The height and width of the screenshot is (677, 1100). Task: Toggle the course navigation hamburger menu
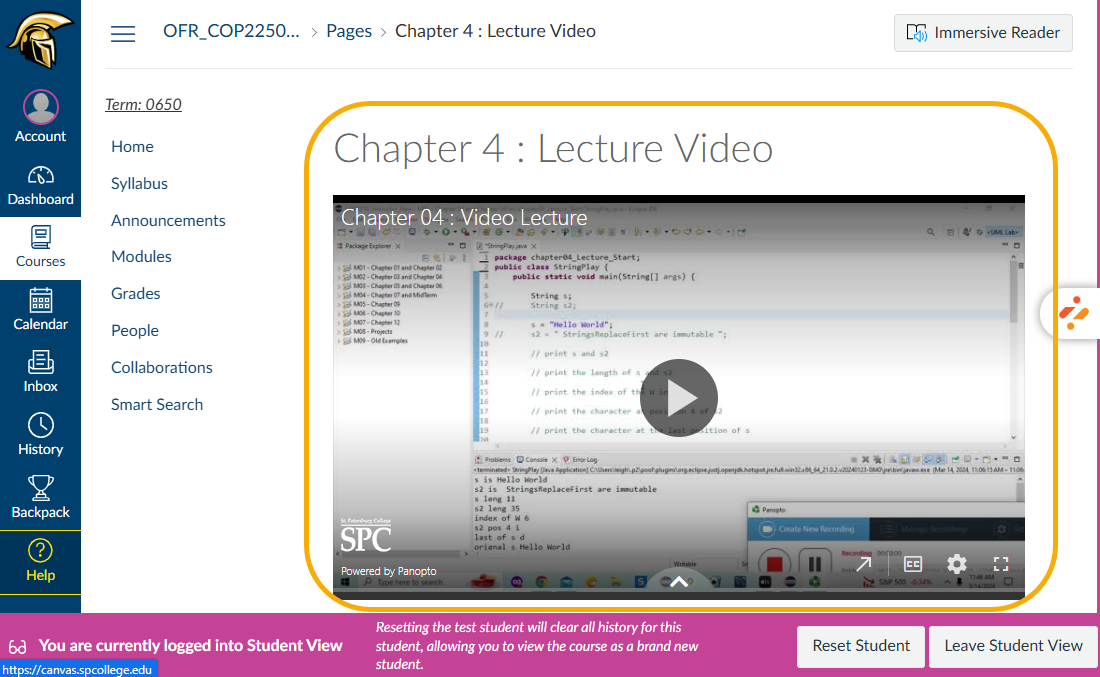tap(123, 33)
